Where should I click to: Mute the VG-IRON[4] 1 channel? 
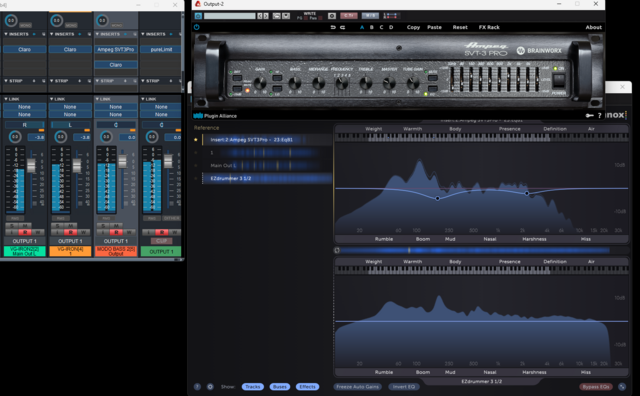[x=71, y=226]
